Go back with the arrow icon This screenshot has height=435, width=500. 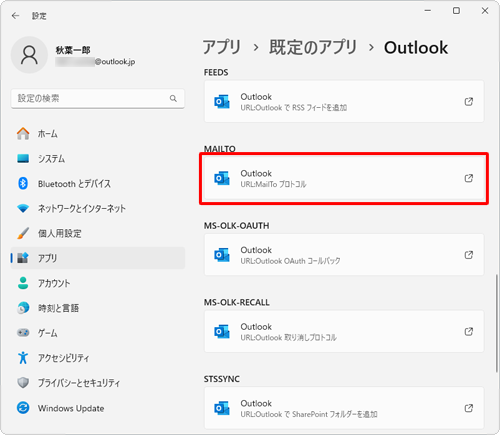coord(15,16)
